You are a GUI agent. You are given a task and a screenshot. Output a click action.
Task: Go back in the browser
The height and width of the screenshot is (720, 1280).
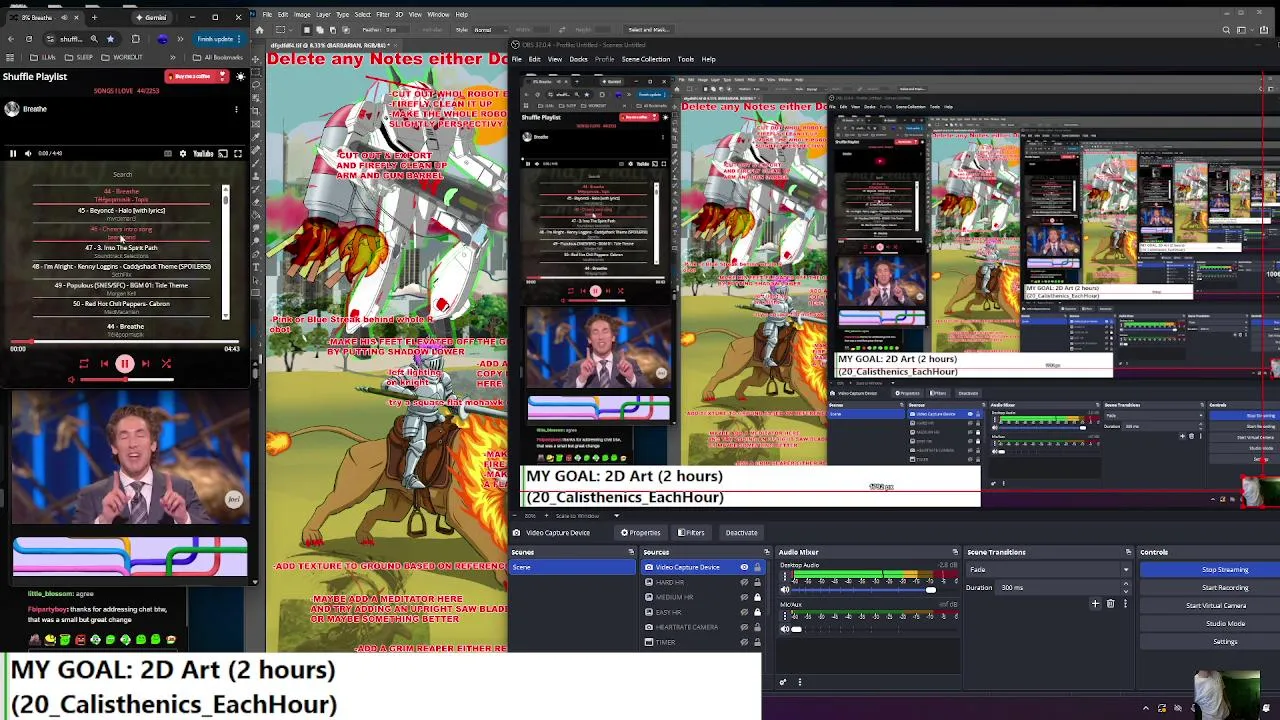[11, 39]
